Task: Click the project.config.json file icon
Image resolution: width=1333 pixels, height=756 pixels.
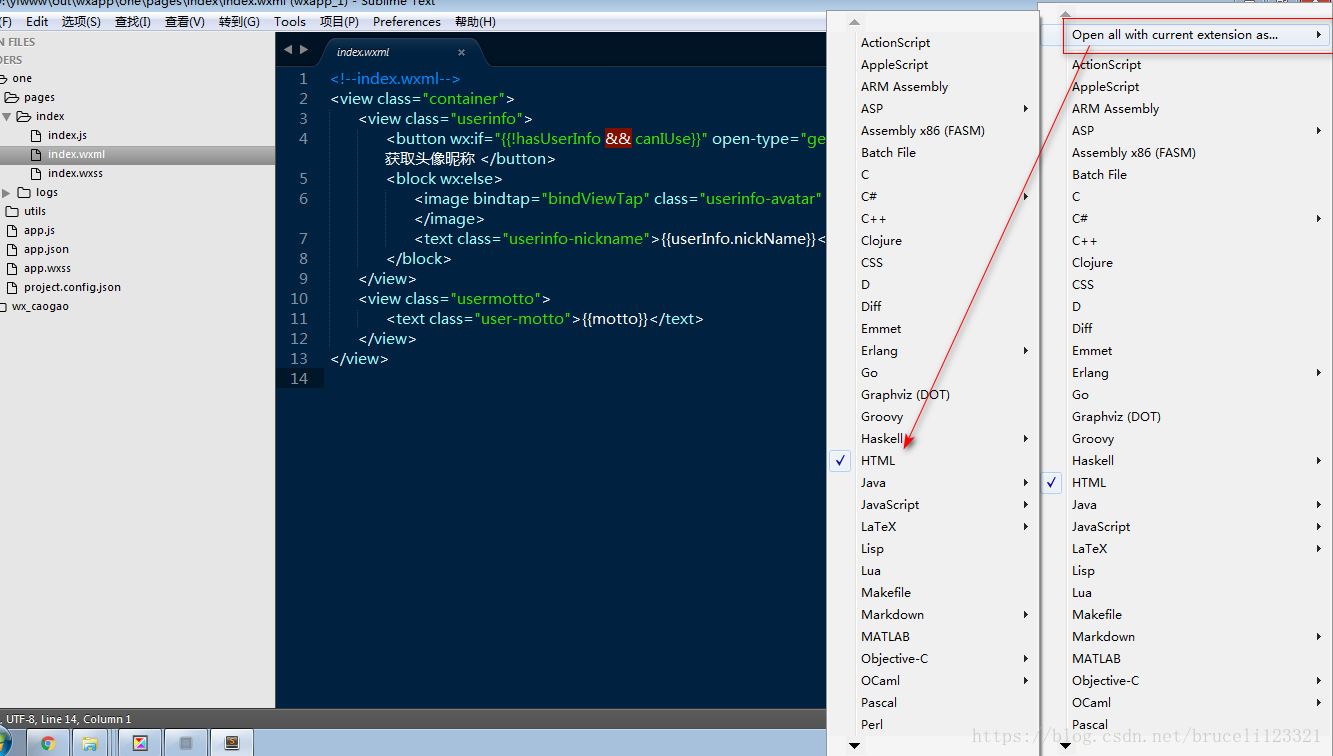Action: pyautogui.click(x=12, y=287)
